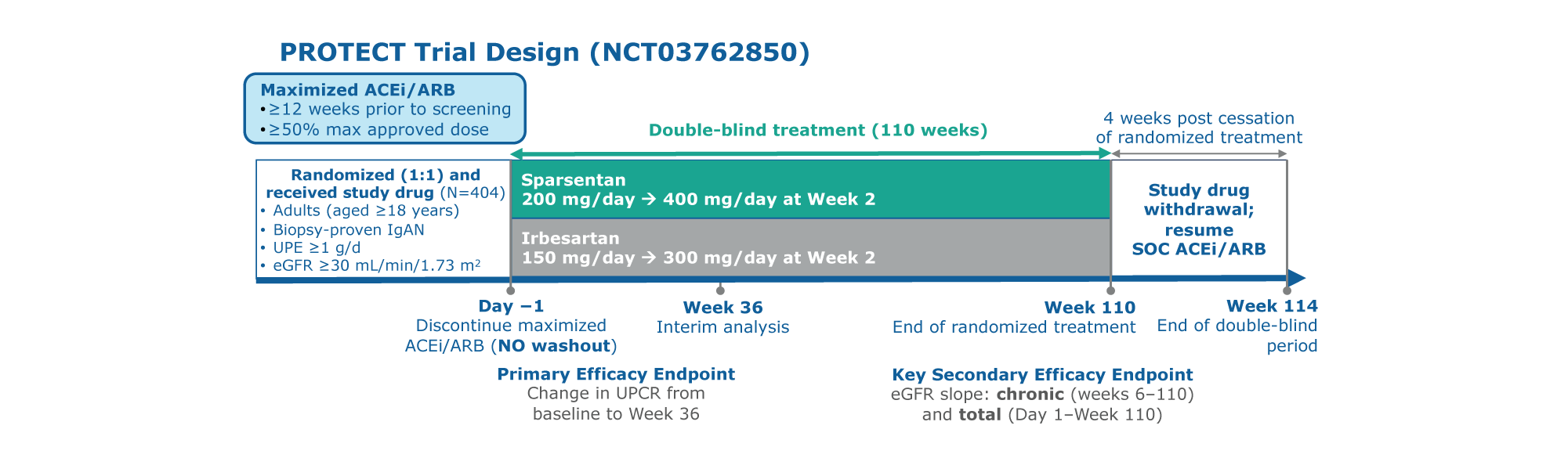
Task: Click the green Sparsentan treatment bar
Action: [809, 189]
